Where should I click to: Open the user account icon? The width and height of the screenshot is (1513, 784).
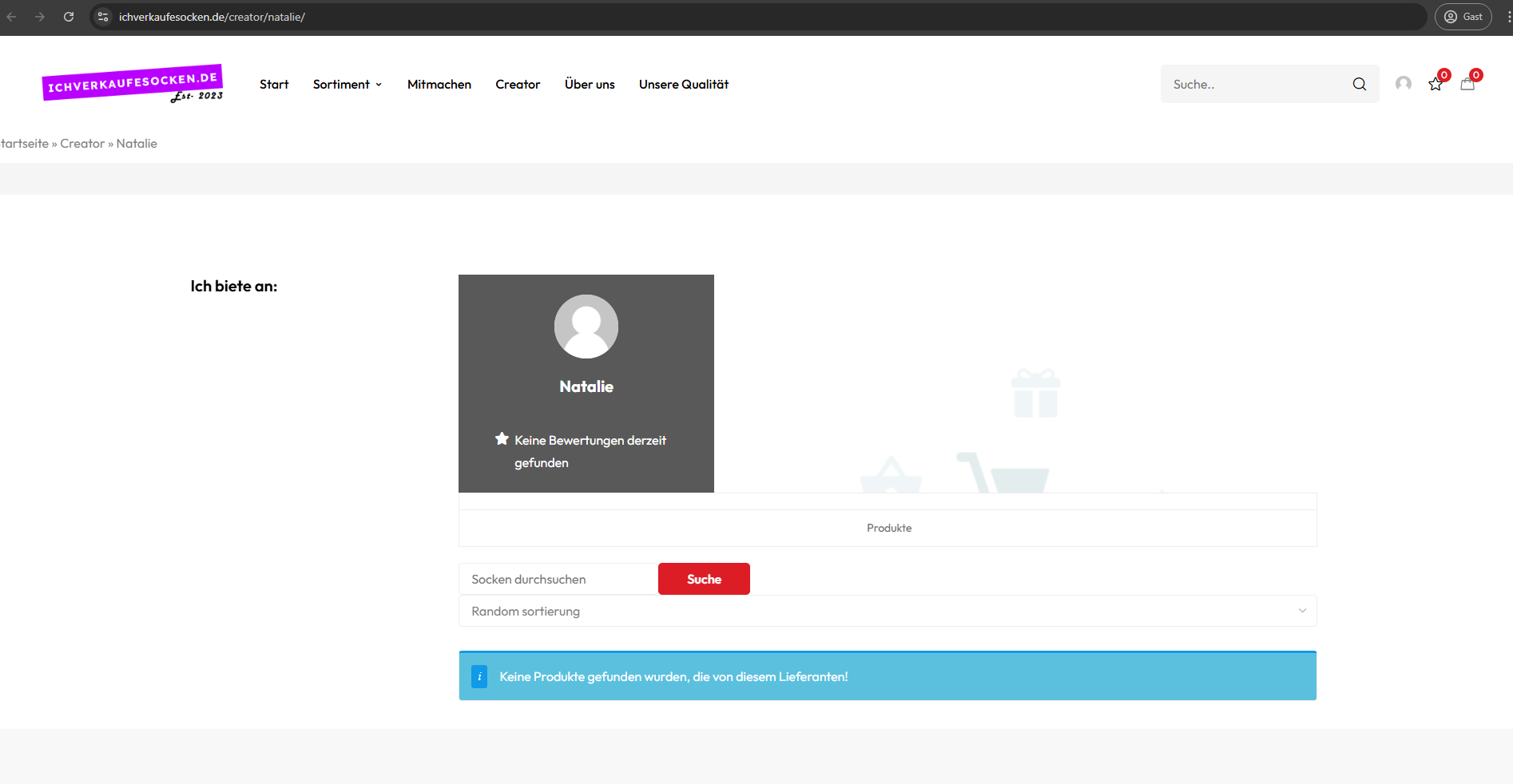tap(1403, 84)
